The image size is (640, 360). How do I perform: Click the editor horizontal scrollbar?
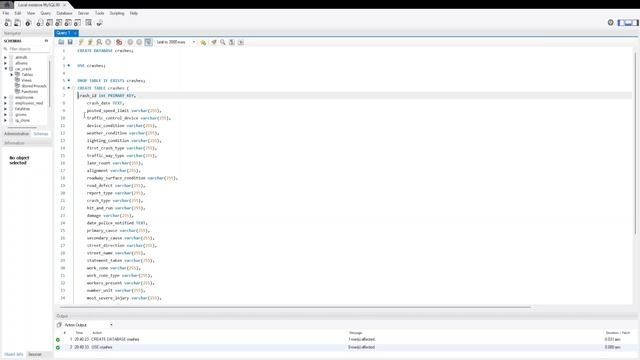pos(295,307)
